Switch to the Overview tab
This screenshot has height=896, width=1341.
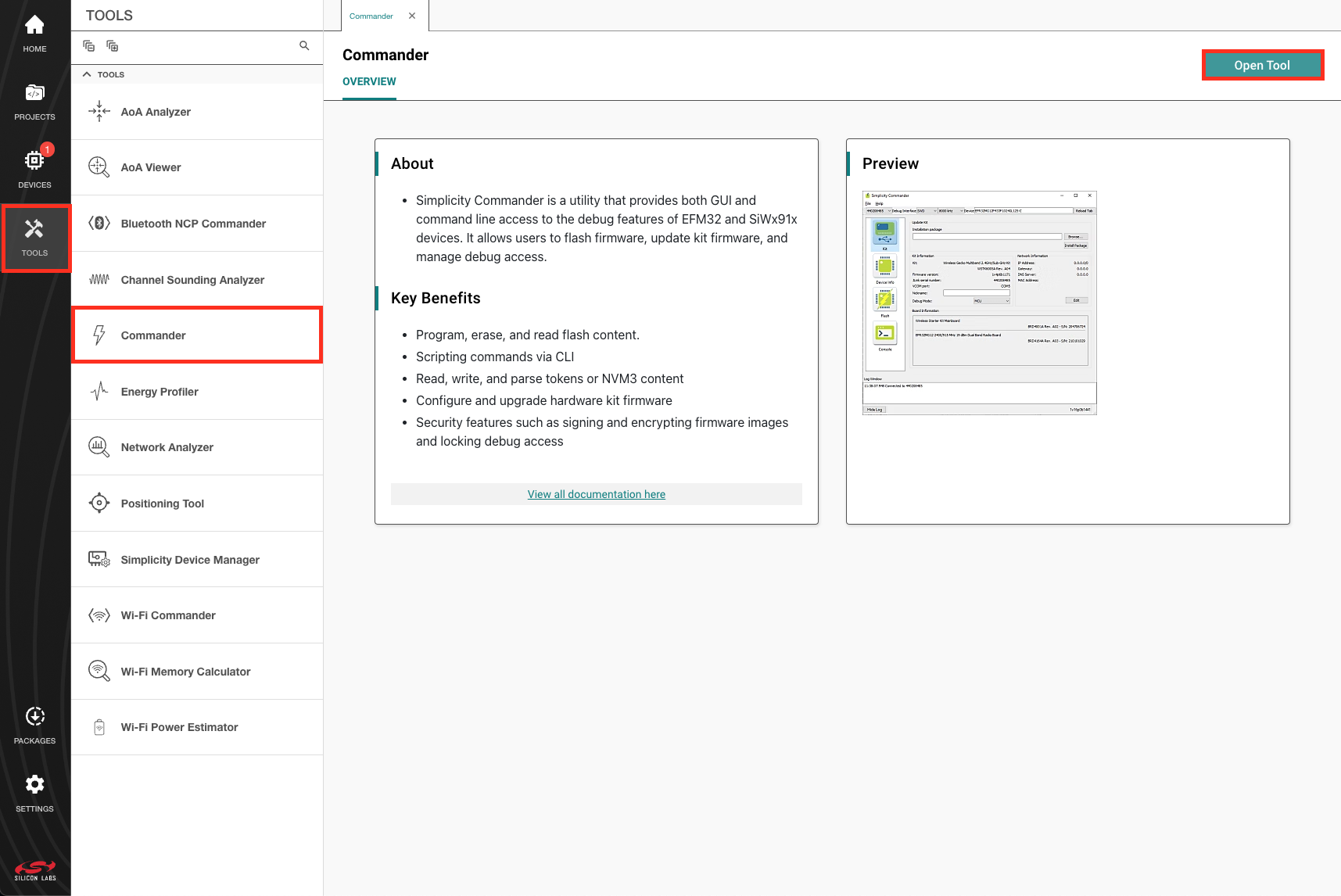pos(369,81)
